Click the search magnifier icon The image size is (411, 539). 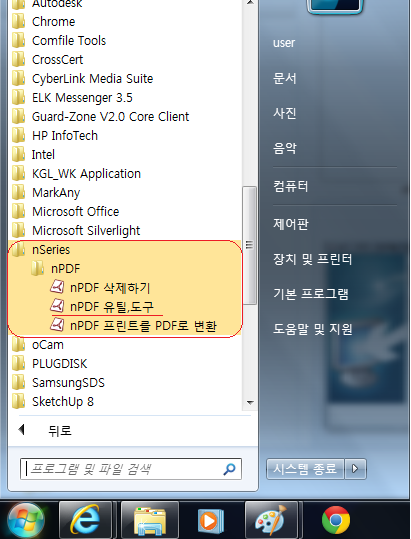[x=230, y=469]
